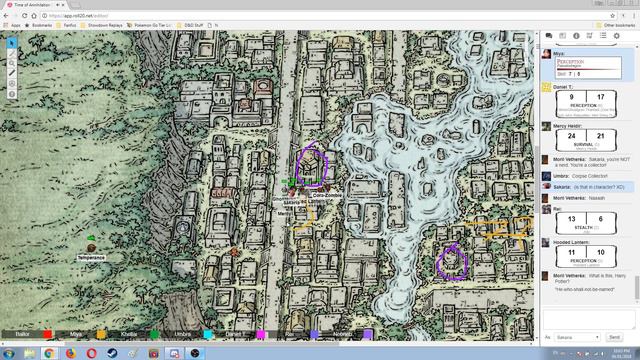Launch Opera from the taskbar

click(x=91, y=353)
